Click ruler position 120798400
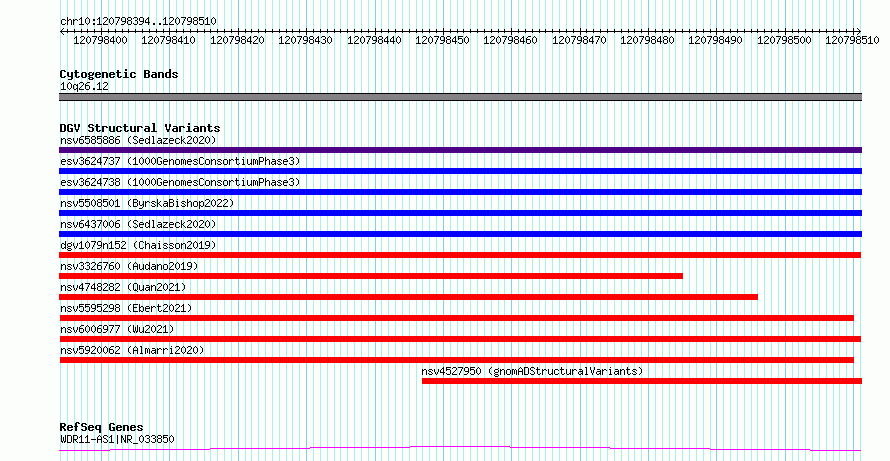 point(100,40)
